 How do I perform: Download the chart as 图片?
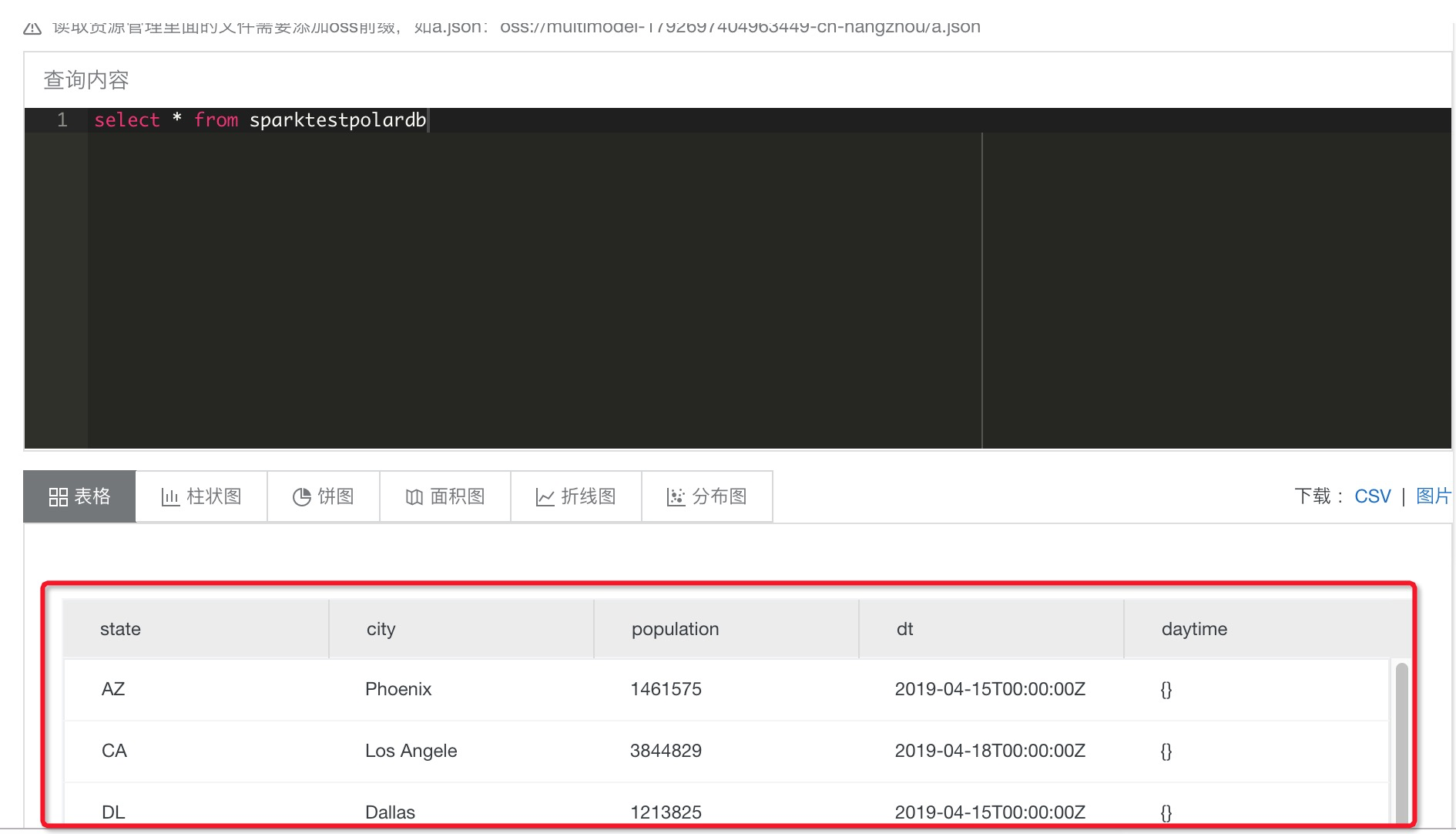click(1435, 496)
